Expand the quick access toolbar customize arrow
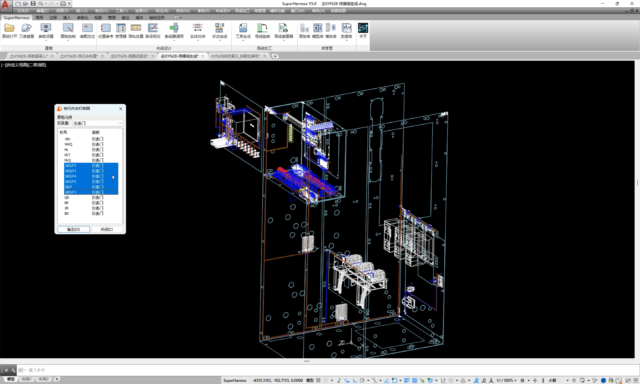Viewport: 640px width, 384px height. coord(69,4)
